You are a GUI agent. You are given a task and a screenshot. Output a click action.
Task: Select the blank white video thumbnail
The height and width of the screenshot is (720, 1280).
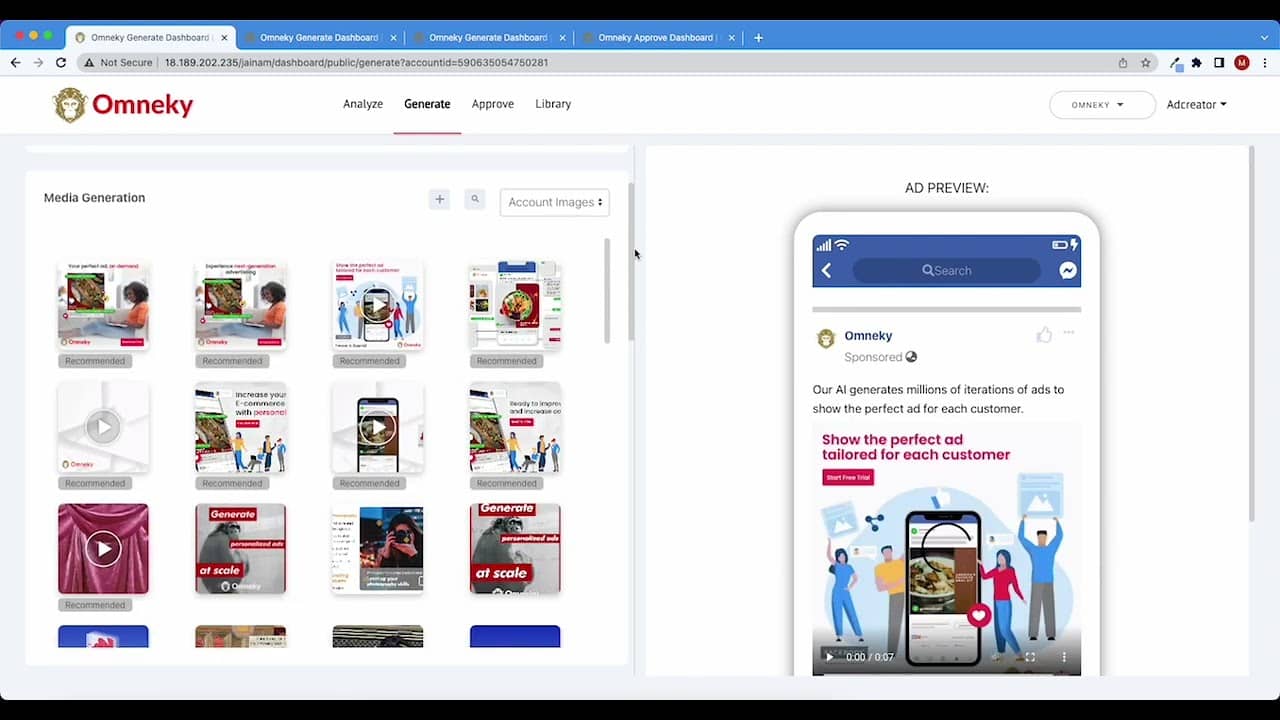(103, 427)
